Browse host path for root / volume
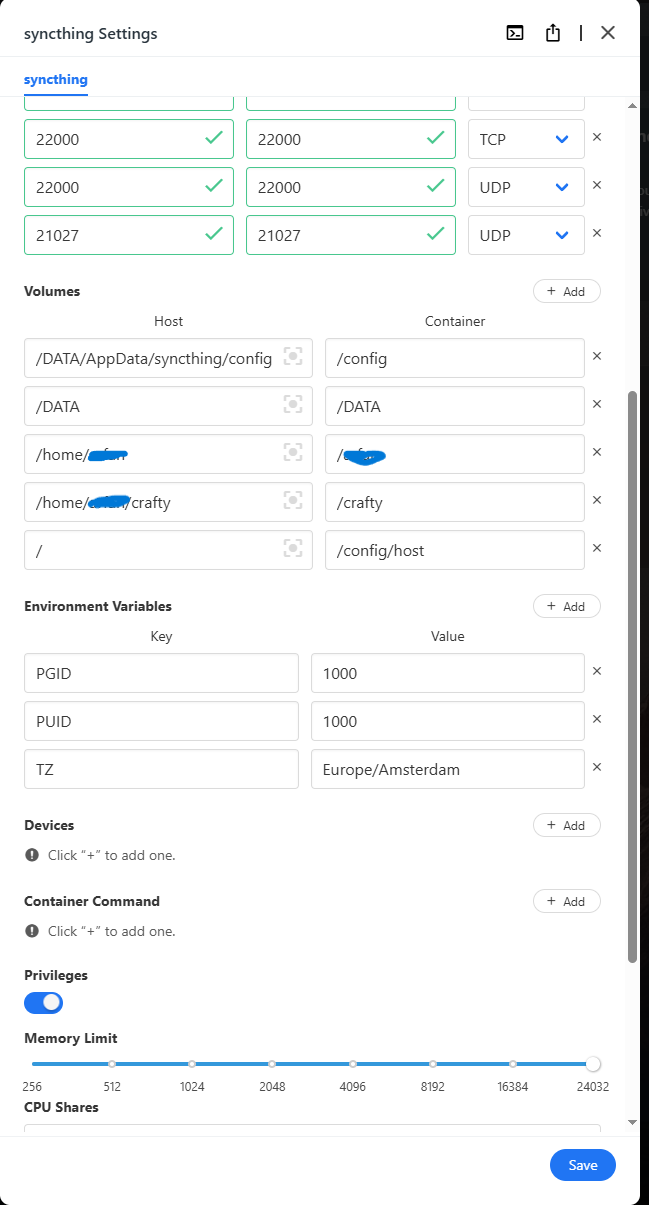Viewport: 649px width, 1205px height. point(292,549)
